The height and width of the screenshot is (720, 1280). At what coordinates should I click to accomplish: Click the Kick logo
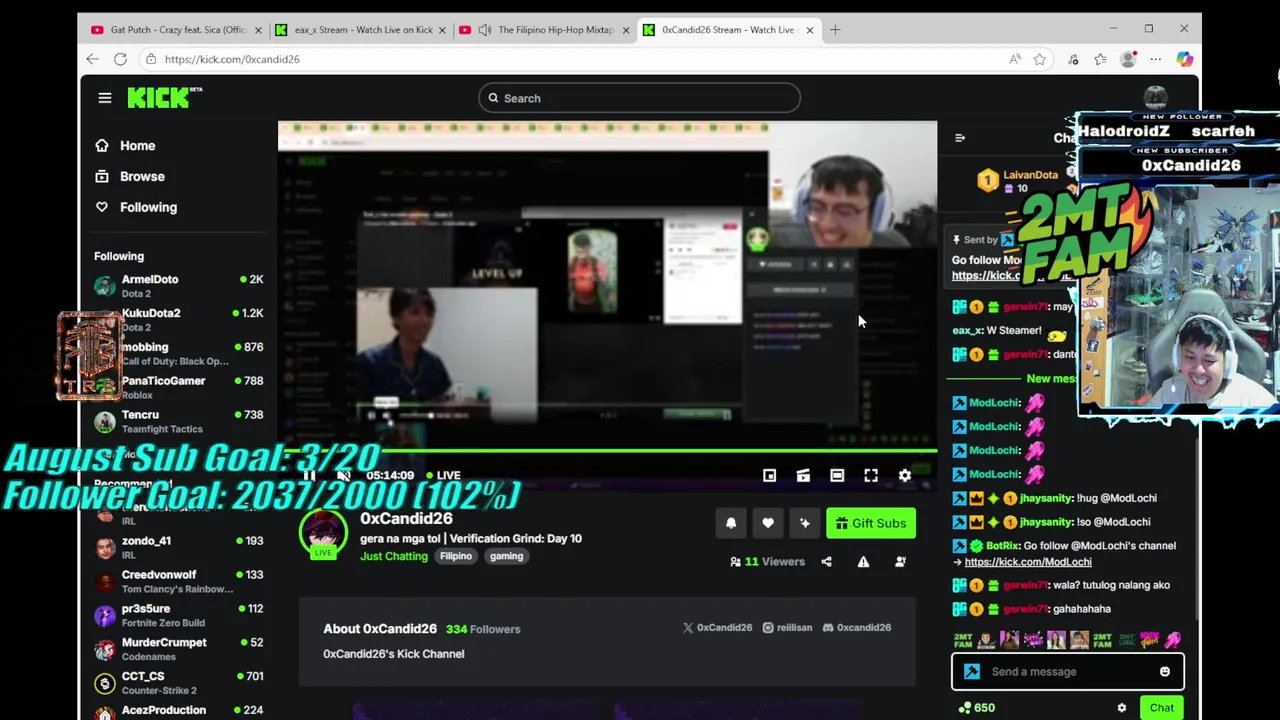click(x=164, y=97)
